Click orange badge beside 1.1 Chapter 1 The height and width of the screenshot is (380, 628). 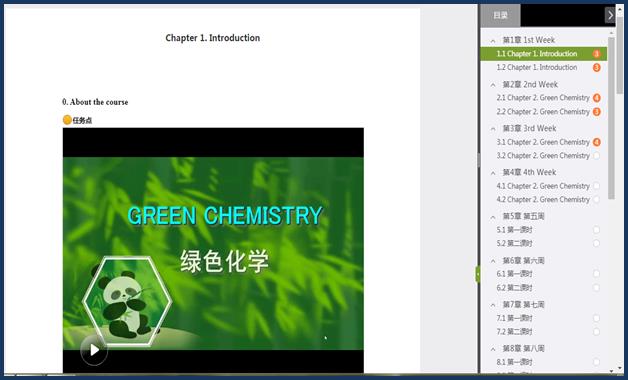click(x=596, y=54)
